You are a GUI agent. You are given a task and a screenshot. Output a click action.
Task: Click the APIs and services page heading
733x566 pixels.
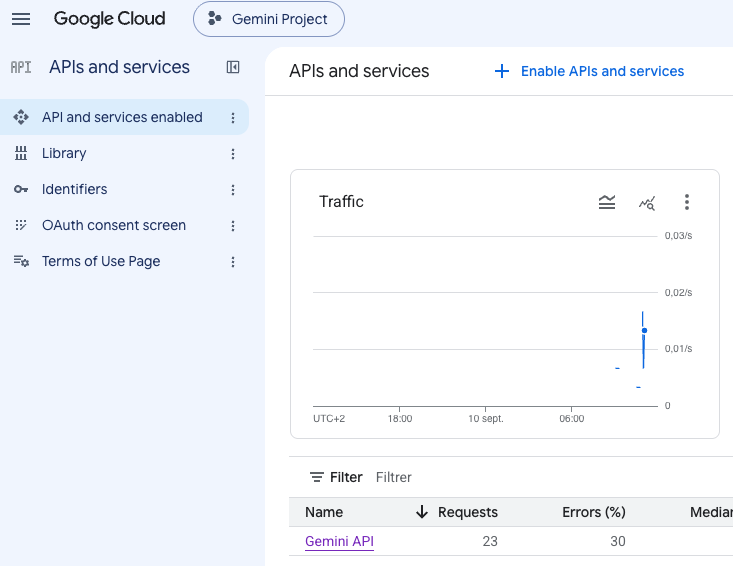[x=359, y=71]
